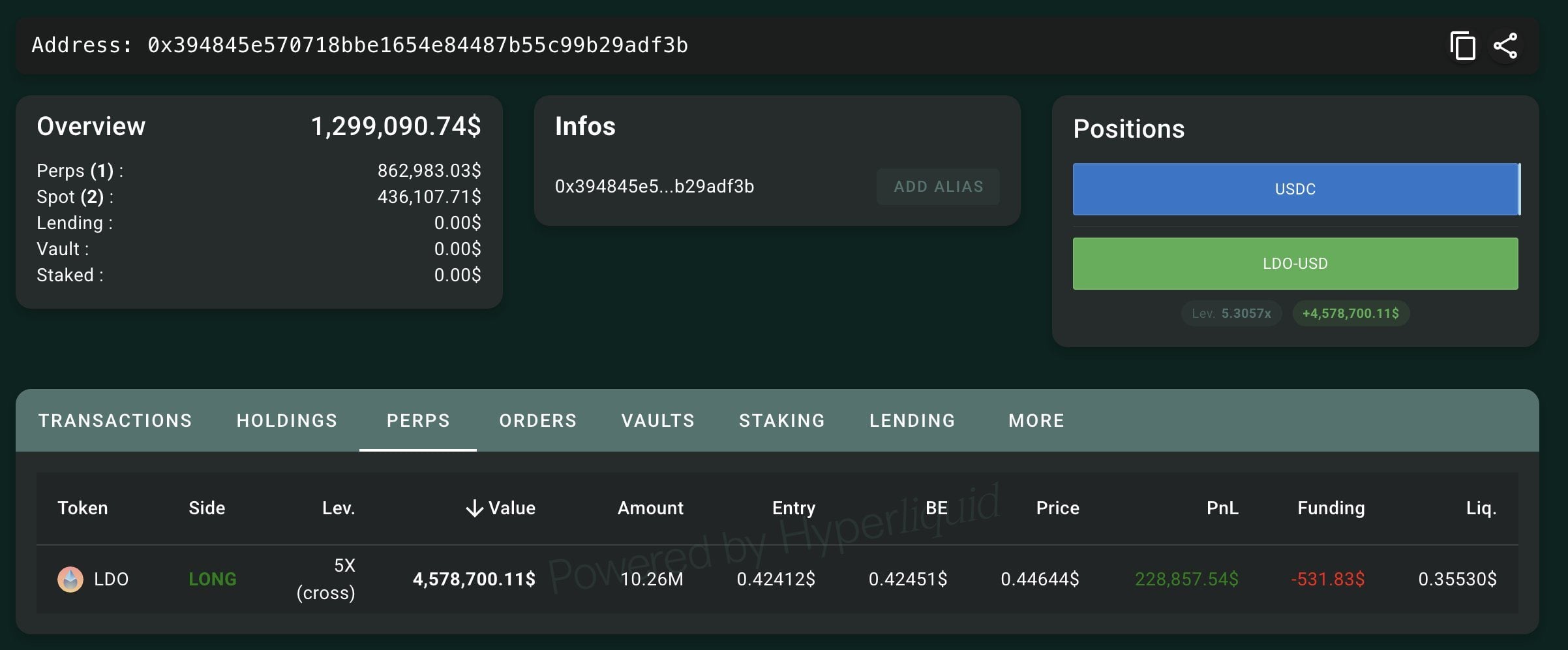Click the green +4,578,700.11$ badge

click(x=1350, y=313)
